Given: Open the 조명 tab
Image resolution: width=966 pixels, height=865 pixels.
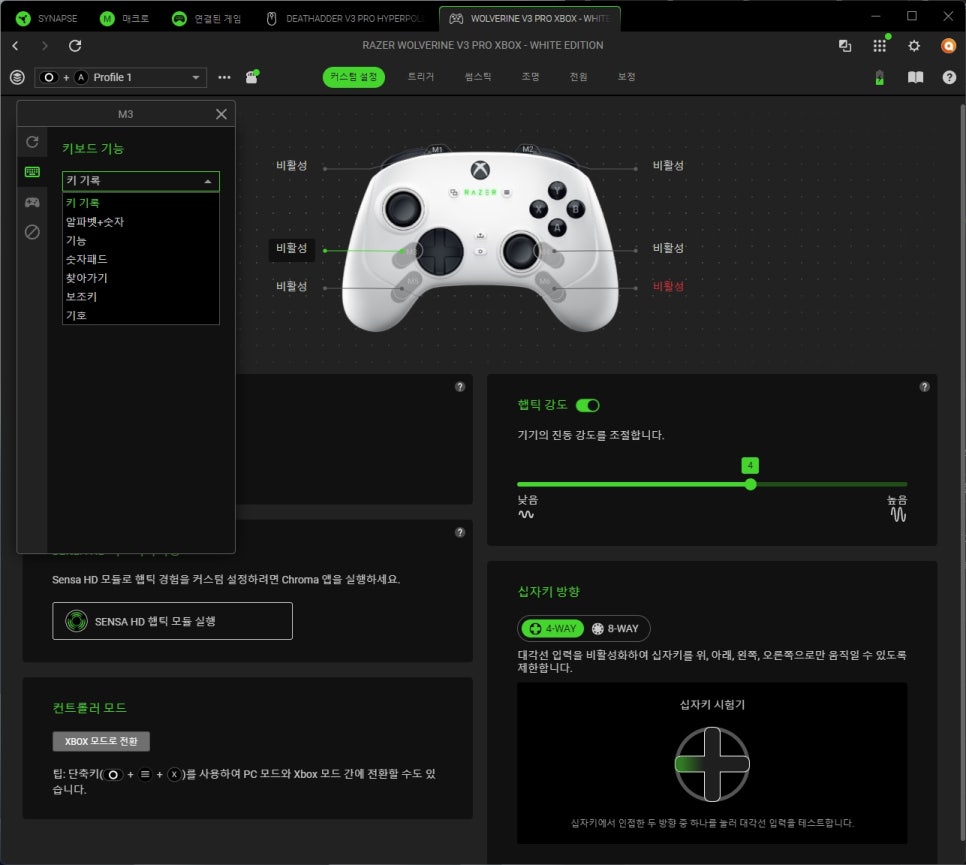Looking at the screenshot, I should 530,76.
